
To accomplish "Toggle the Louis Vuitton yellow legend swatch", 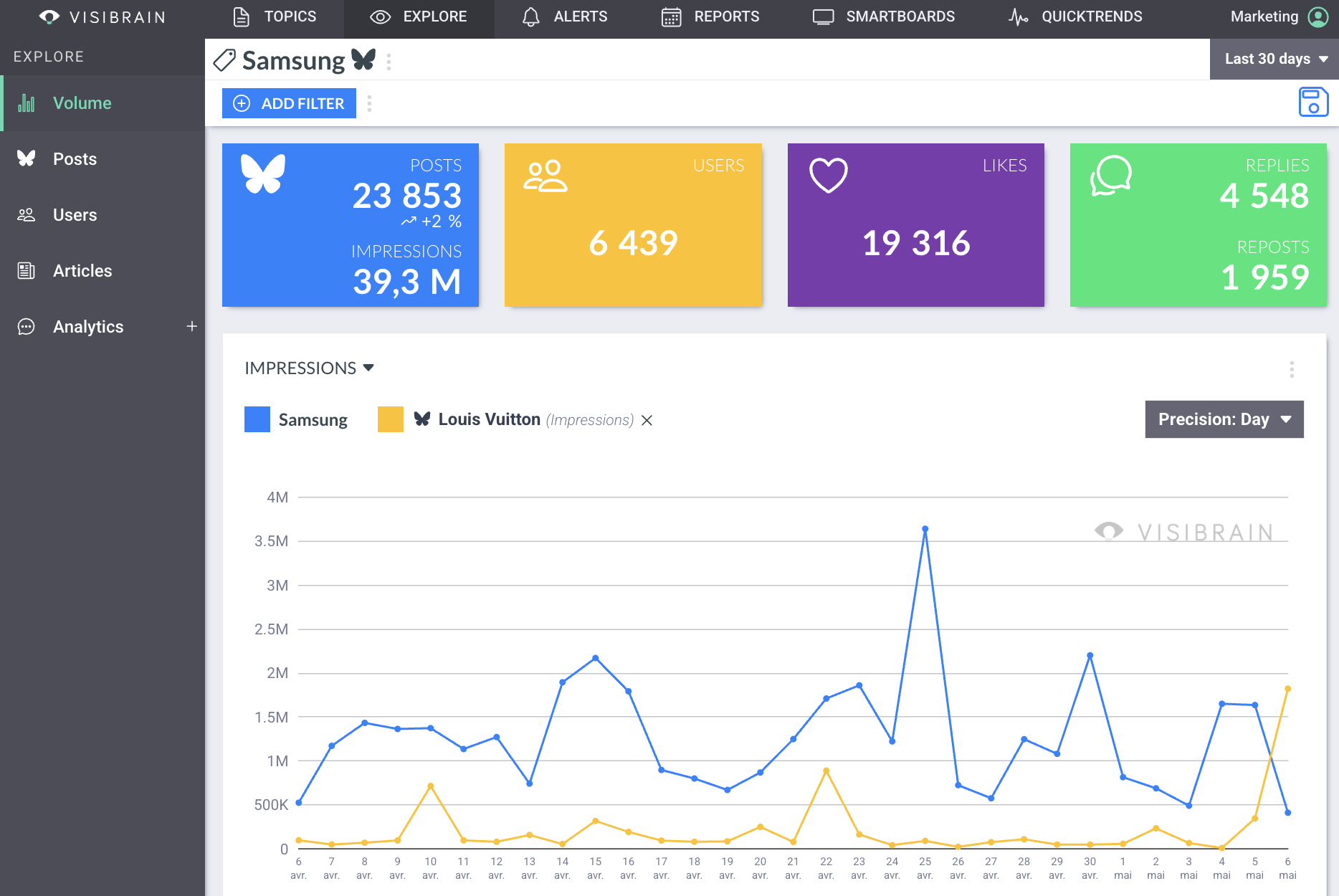I will 391,419.
